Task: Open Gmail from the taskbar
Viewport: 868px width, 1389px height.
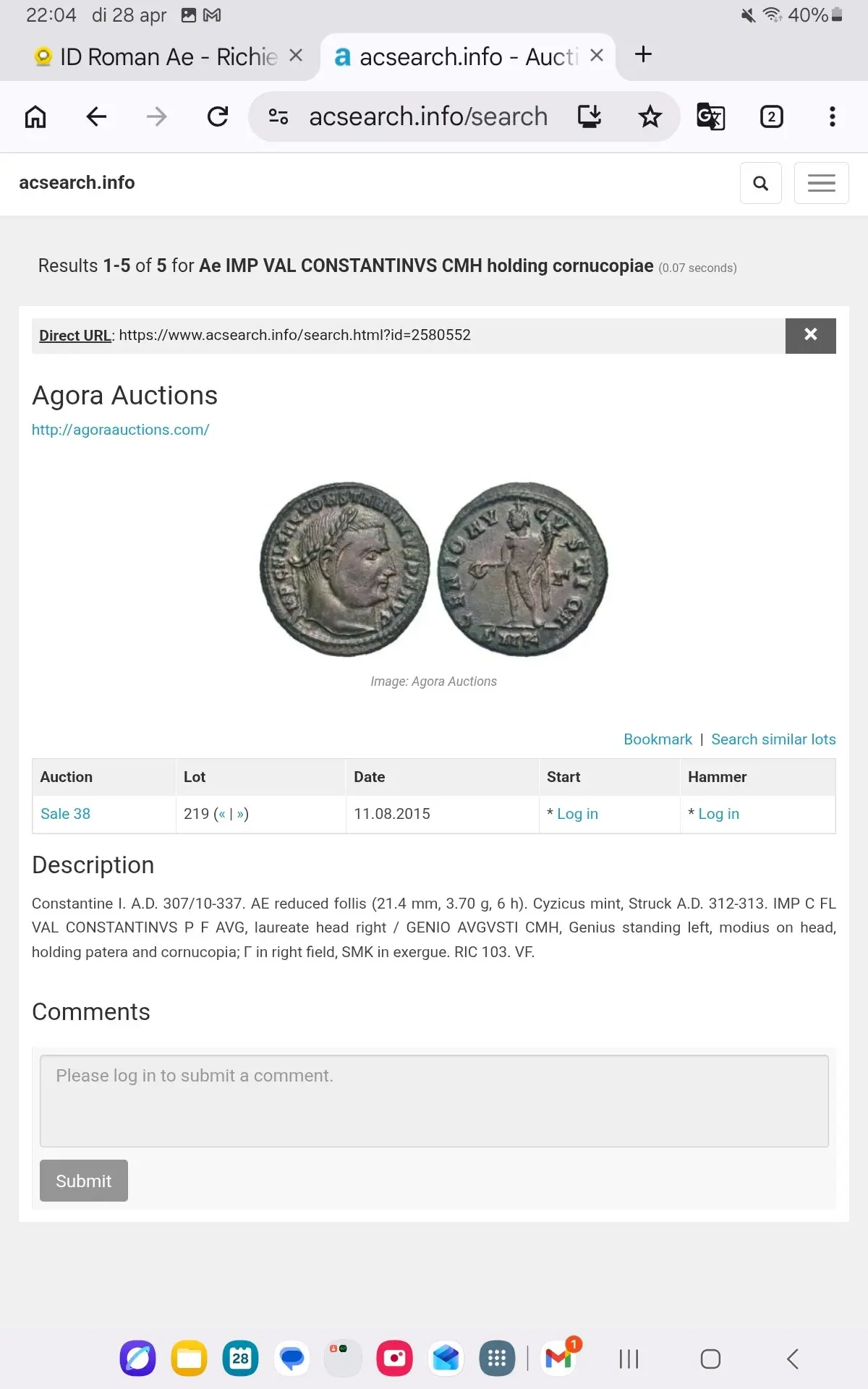Action: 559,1359
